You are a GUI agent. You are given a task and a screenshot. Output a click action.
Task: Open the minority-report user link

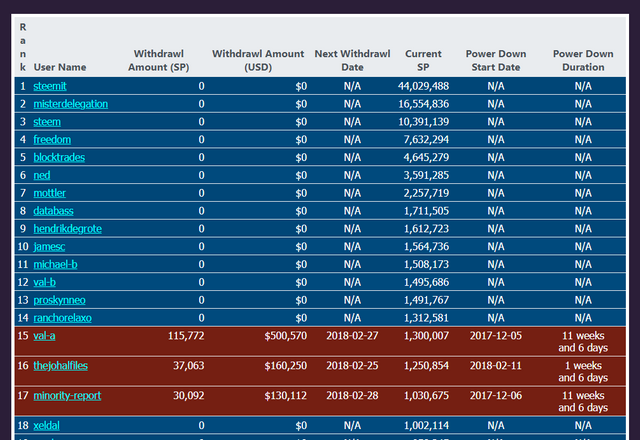click(x=67, y=396)
